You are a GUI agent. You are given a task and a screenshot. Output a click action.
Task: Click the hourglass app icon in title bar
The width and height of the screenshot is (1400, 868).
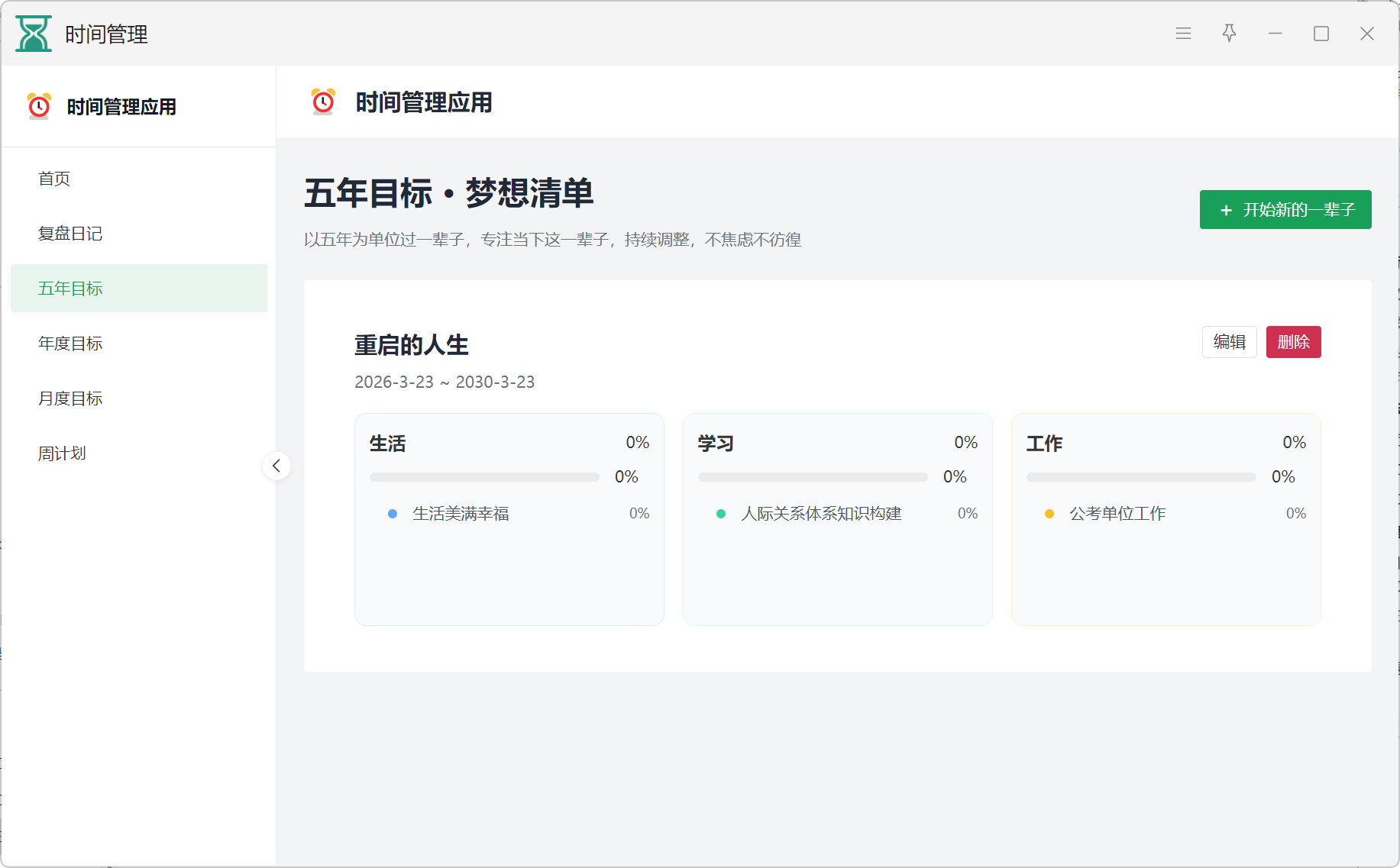tap(34, 34)
